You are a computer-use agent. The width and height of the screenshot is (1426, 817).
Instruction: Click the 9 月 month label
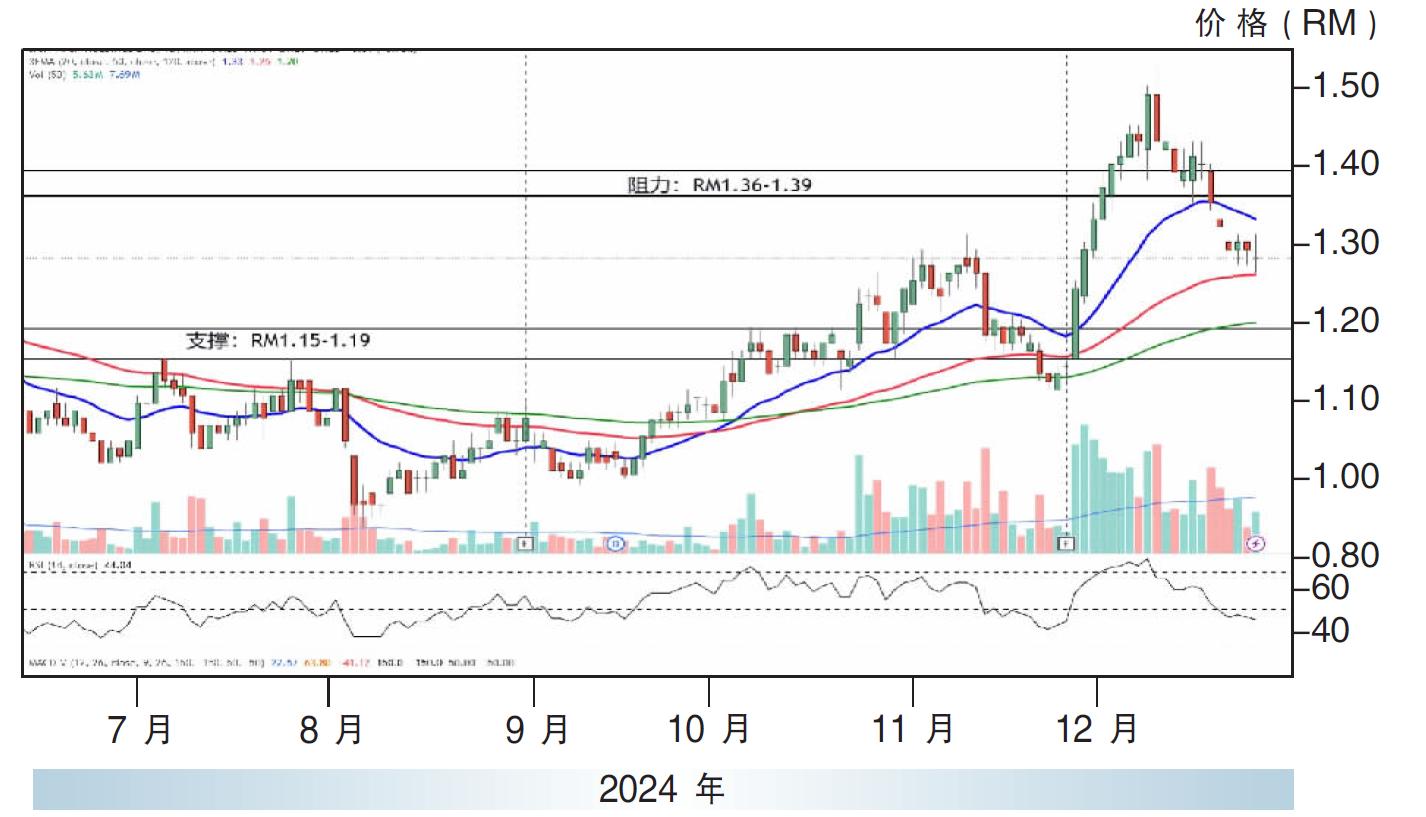pyautogui.click(x=536, y=730)
